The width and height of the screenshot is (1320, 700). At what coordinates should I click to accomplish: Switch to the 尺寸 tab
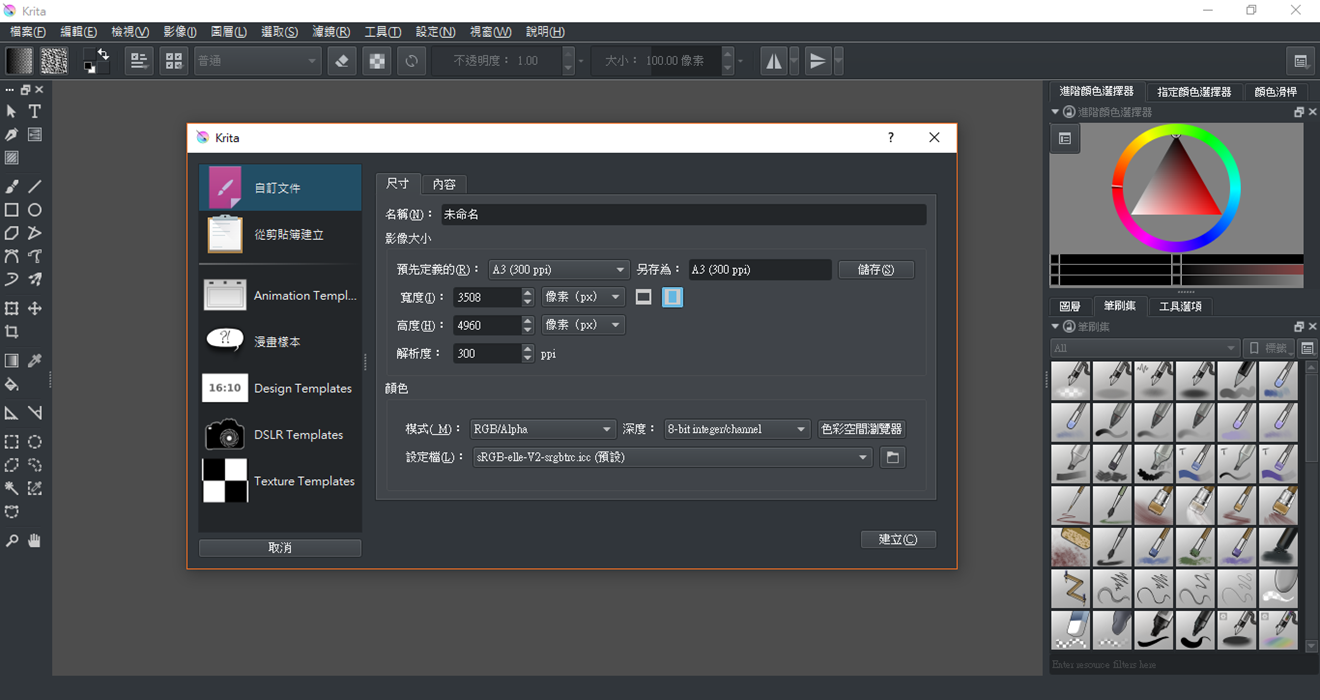pos(398,183)
